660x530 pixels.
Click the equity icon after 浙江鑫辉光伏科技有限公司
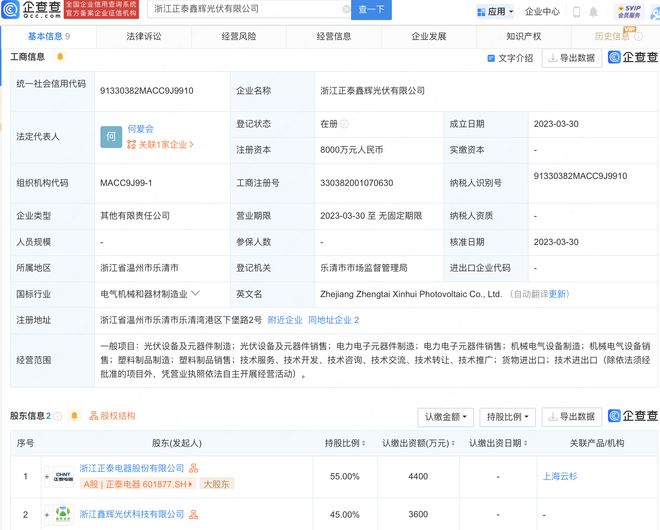tap(193, 514)
